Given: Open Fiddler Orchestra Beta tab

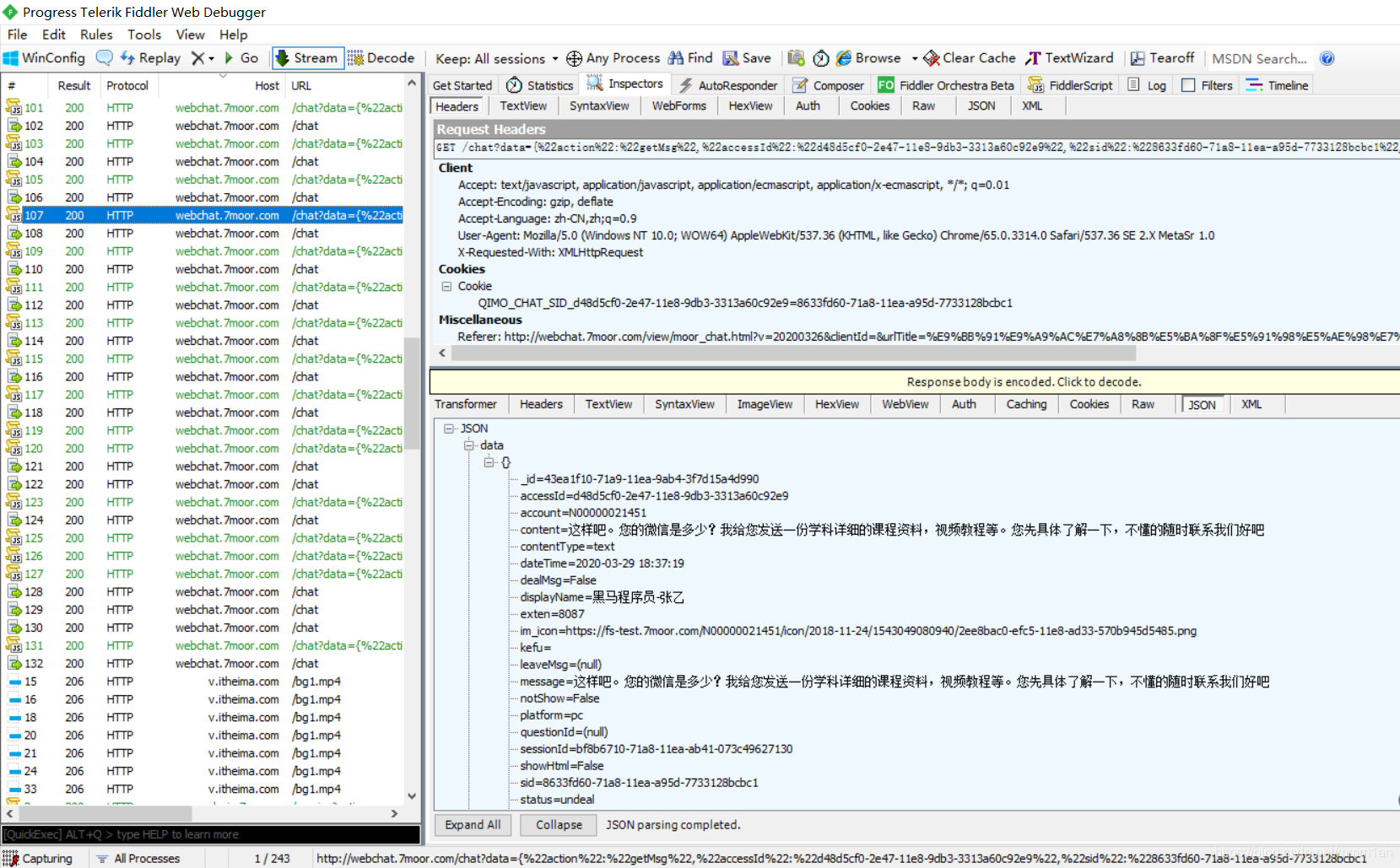Looking at the screenshot, I should [x=945, y=85].
